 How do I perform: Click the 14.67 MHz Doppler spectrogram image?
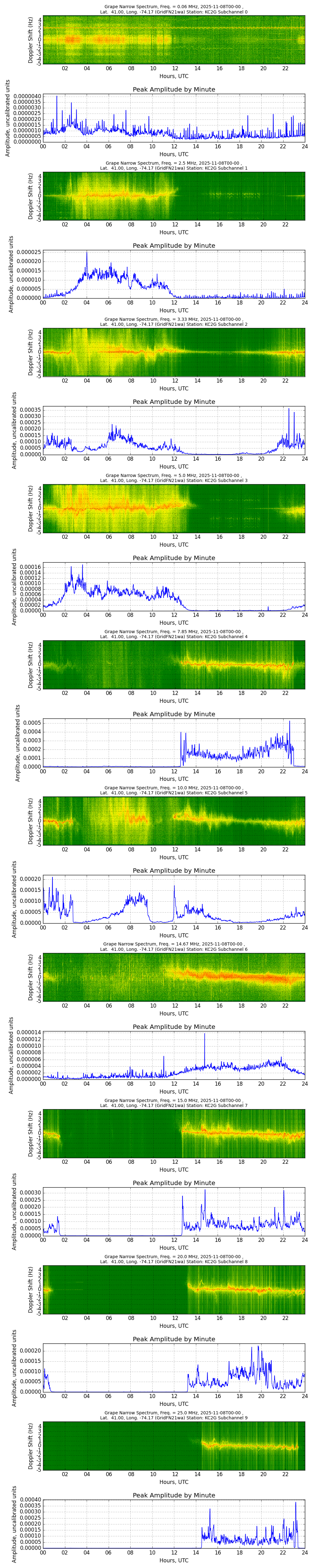pyautogui.click(x=174, y=977)
